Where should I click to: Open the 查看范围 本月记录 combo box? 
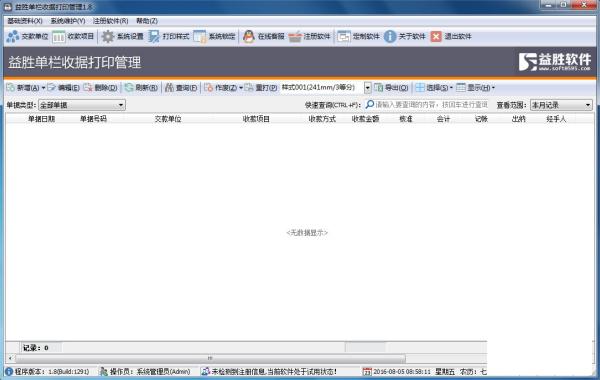561,105
